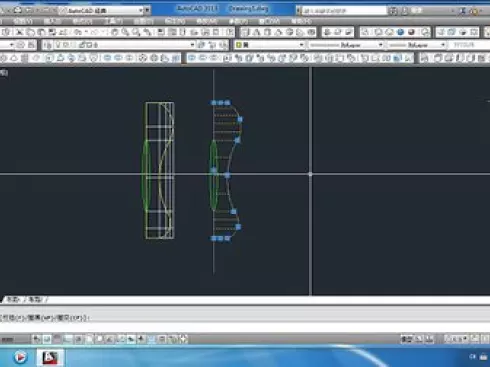The image size is (490, 367).
Task: Click the zoom magnifier icon in standard toolbar
Action: pyautogui.click(x=125, y=32)
